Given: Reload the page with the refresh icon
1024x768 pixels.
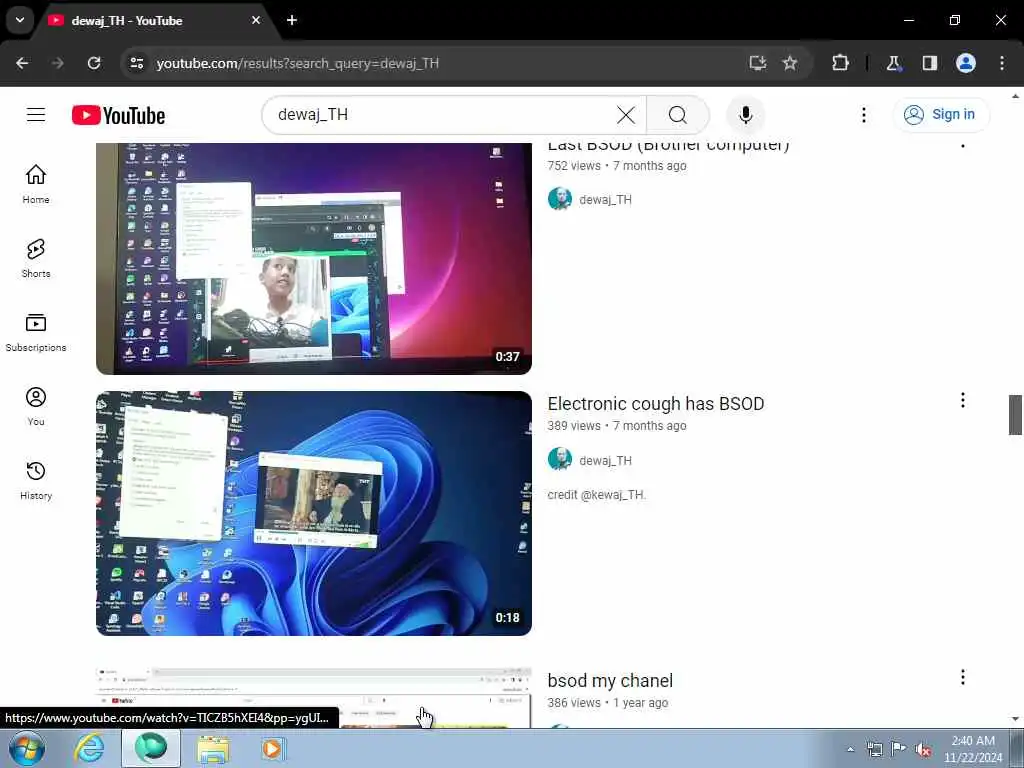Looking at the screenshot, I should click(94, 63).
